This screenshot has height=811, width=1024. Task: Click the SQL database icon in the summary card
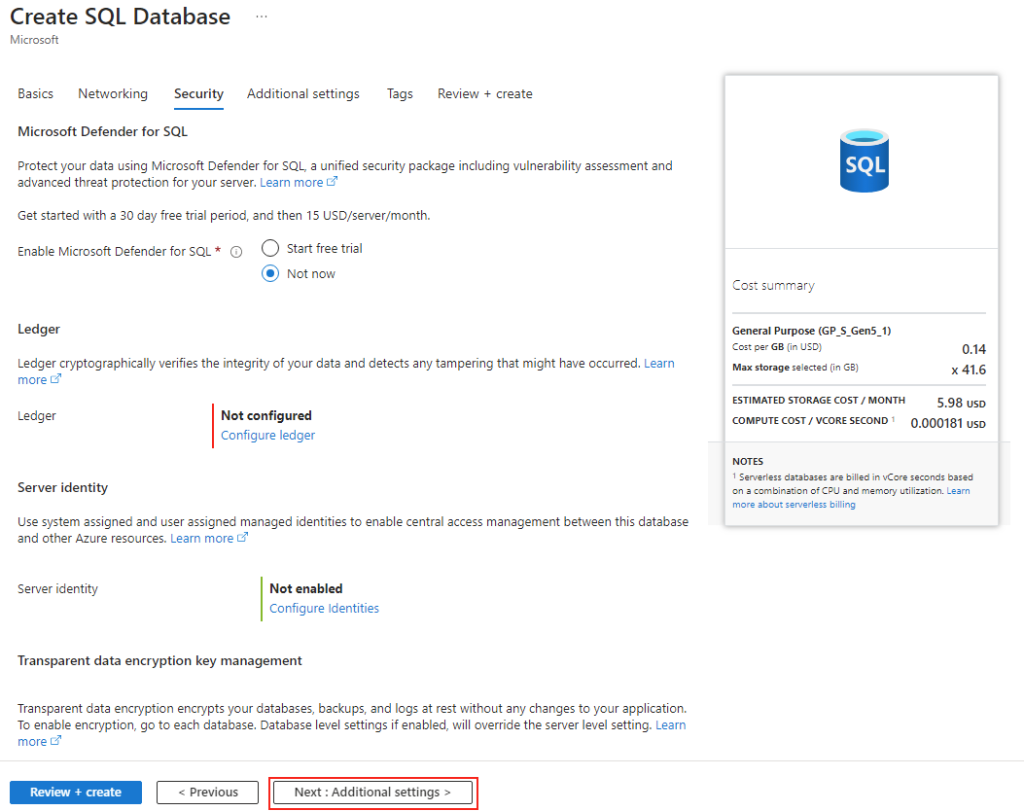[x=864, y=161]
